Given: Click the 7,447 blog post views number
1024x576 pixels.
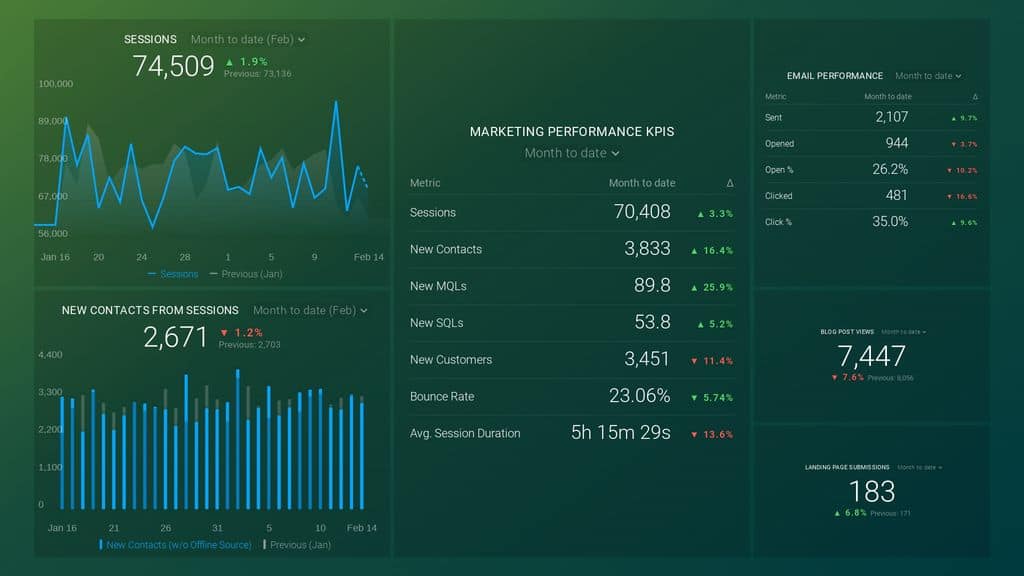Looking at the screenshot, I should tap(871, 356).
